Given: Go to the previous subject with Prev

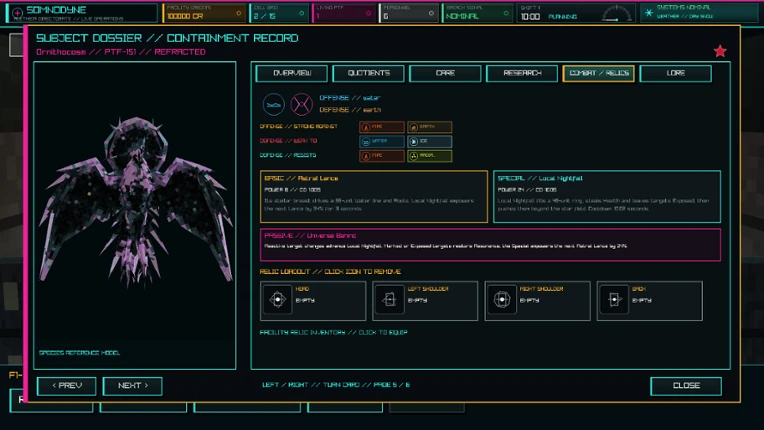Looking at the screenshot, I should pos(66,386).
